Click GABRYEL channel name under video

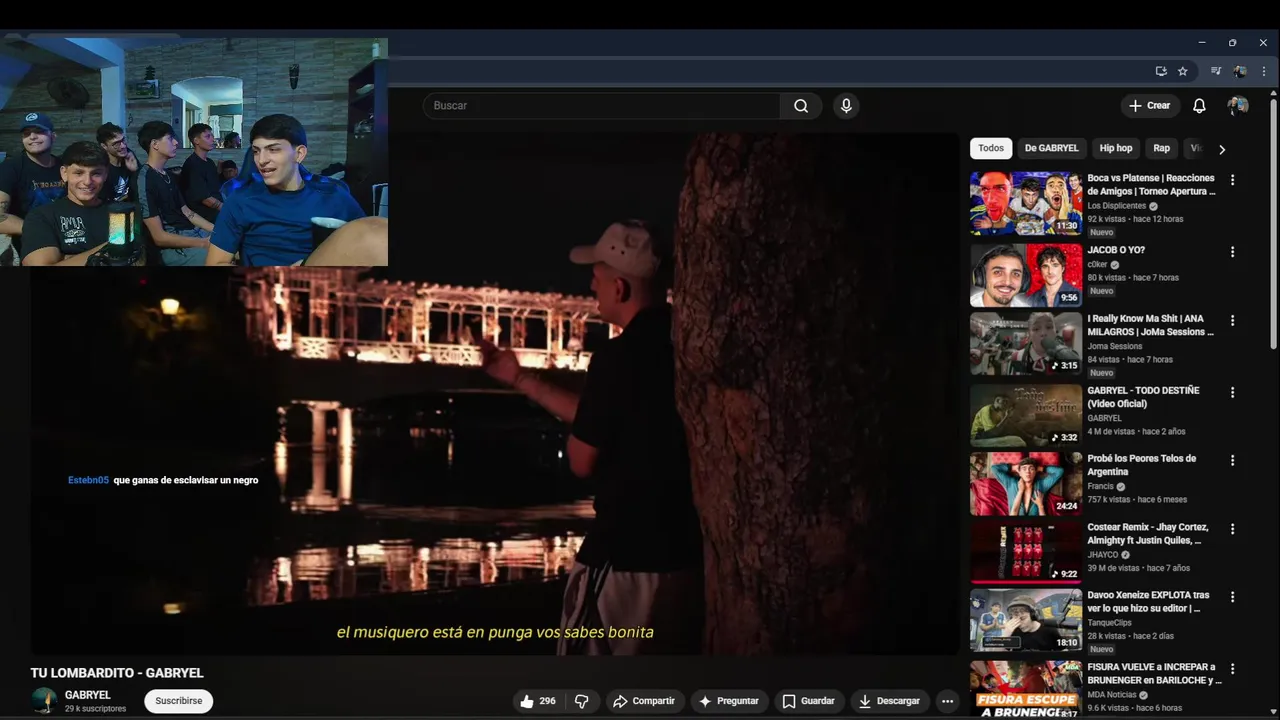88,695
